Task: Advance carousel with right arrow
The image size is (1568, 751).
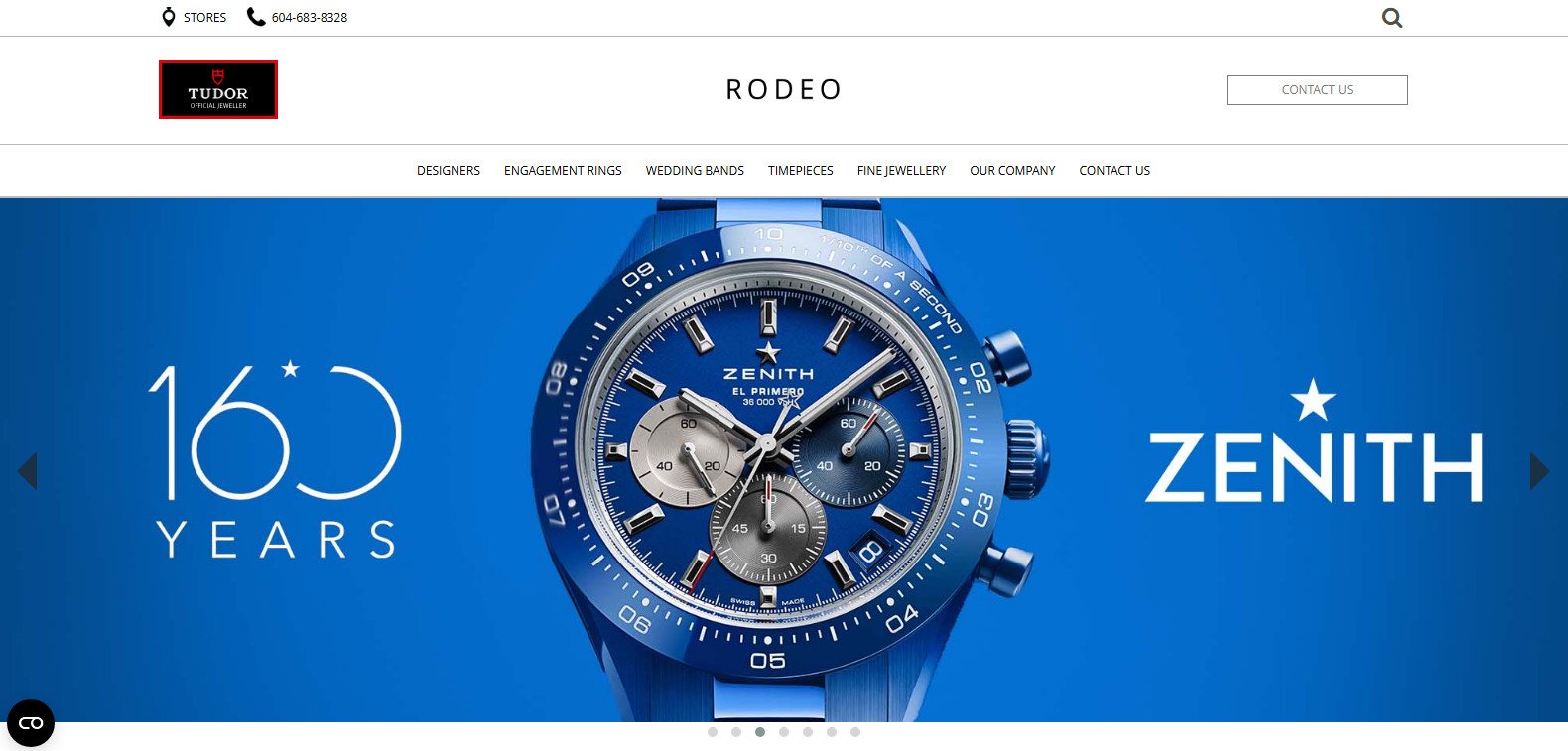Action: coord(1539,471)
